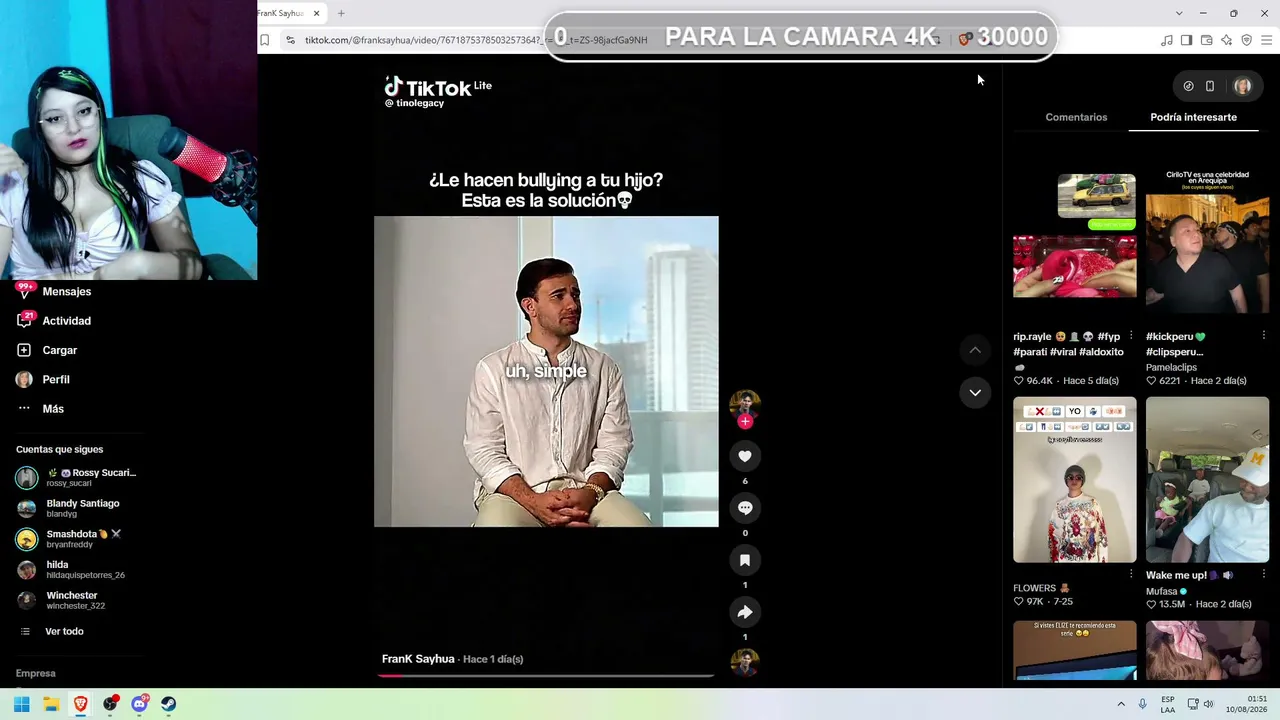Open options for #kickperu video card
The image size is (1280, 720).
1264,336
